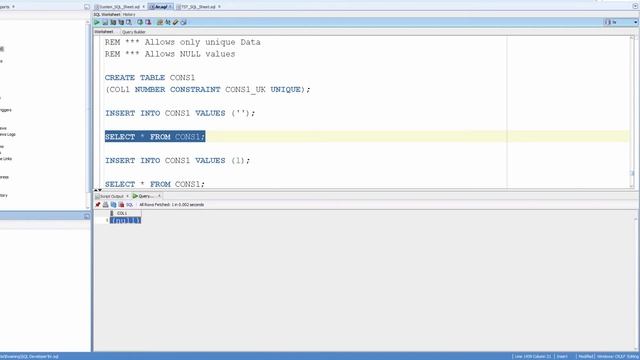Close the Script Output tab
The height and width of the screenshot is (360, 640).
click(127, 196)
